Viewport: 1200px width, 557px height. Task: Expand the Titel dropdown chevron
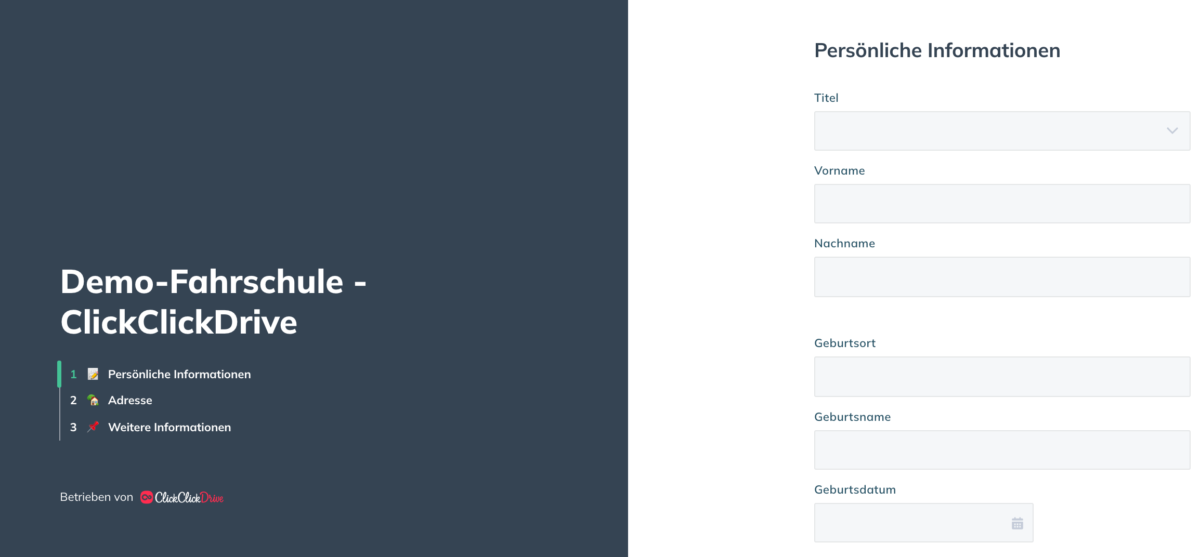tap(1172, 131)
